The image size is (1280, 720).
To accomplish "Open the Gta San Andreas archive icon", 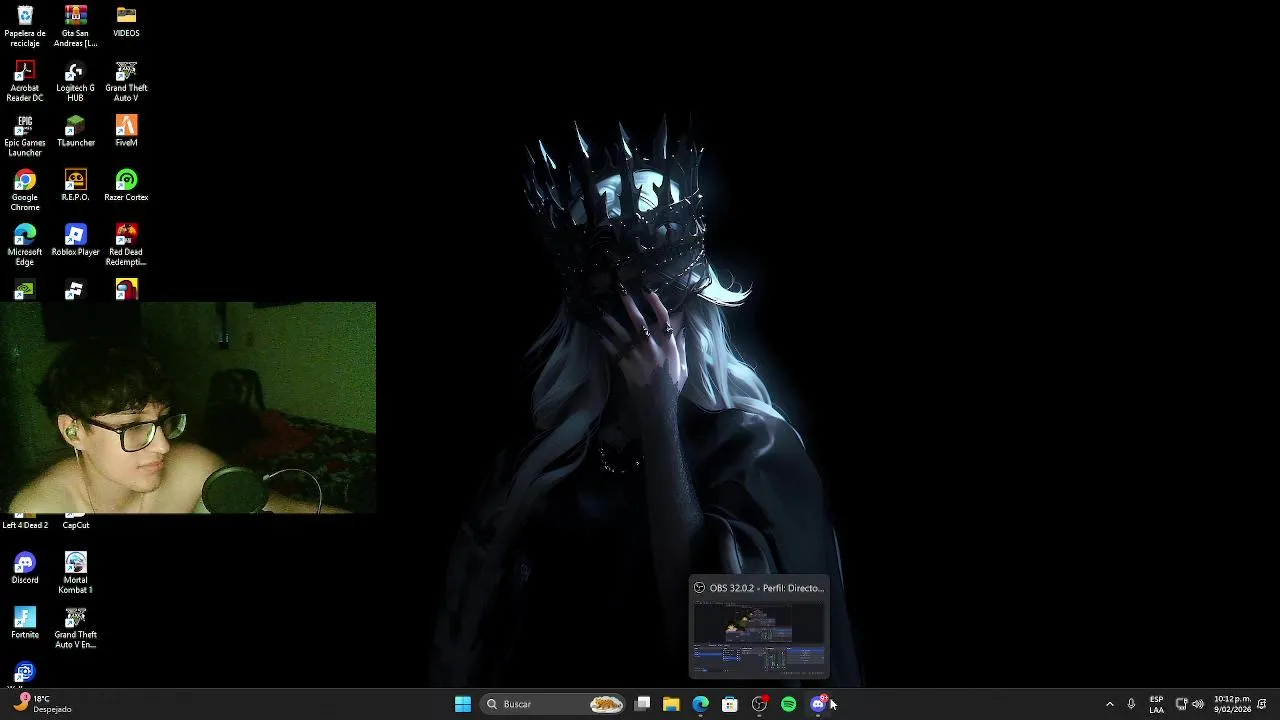I will pos(75,27).
